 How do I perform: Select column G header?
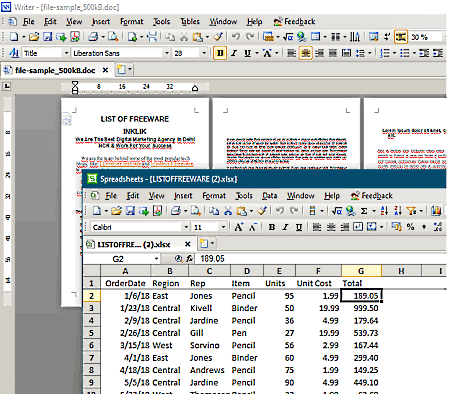[361, 271]
